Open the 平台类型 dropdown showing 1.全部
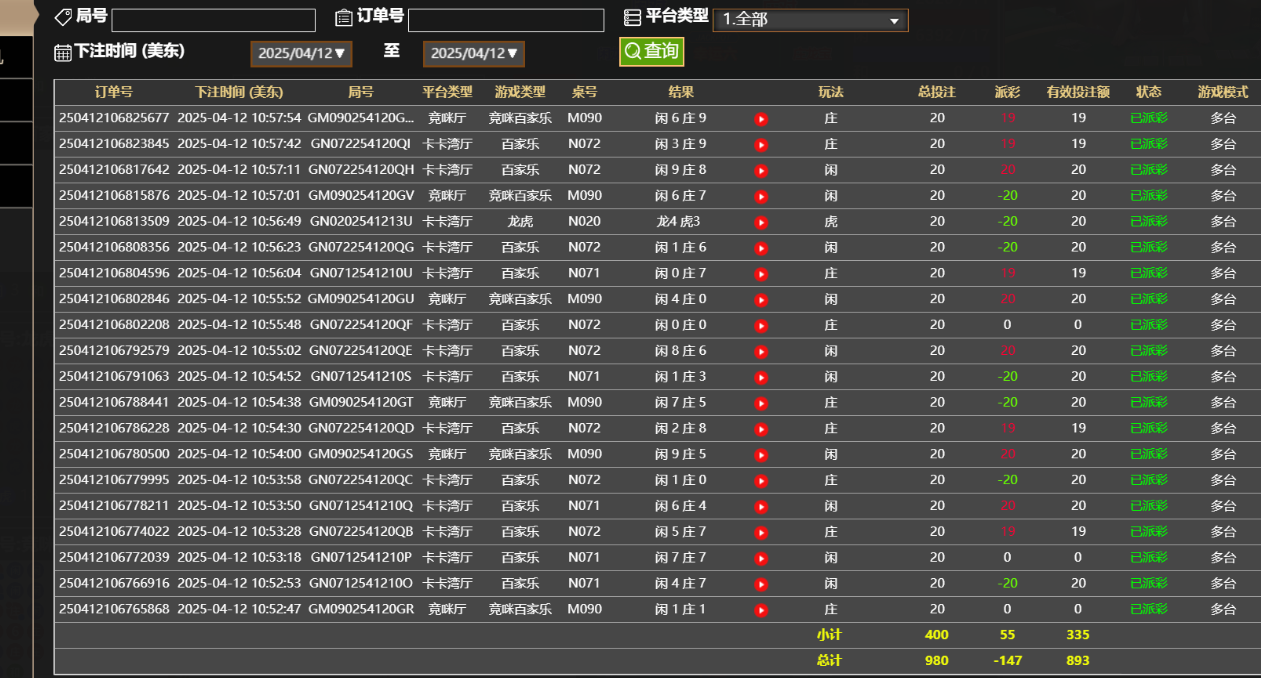1261x678 pixels. point(810,18)
